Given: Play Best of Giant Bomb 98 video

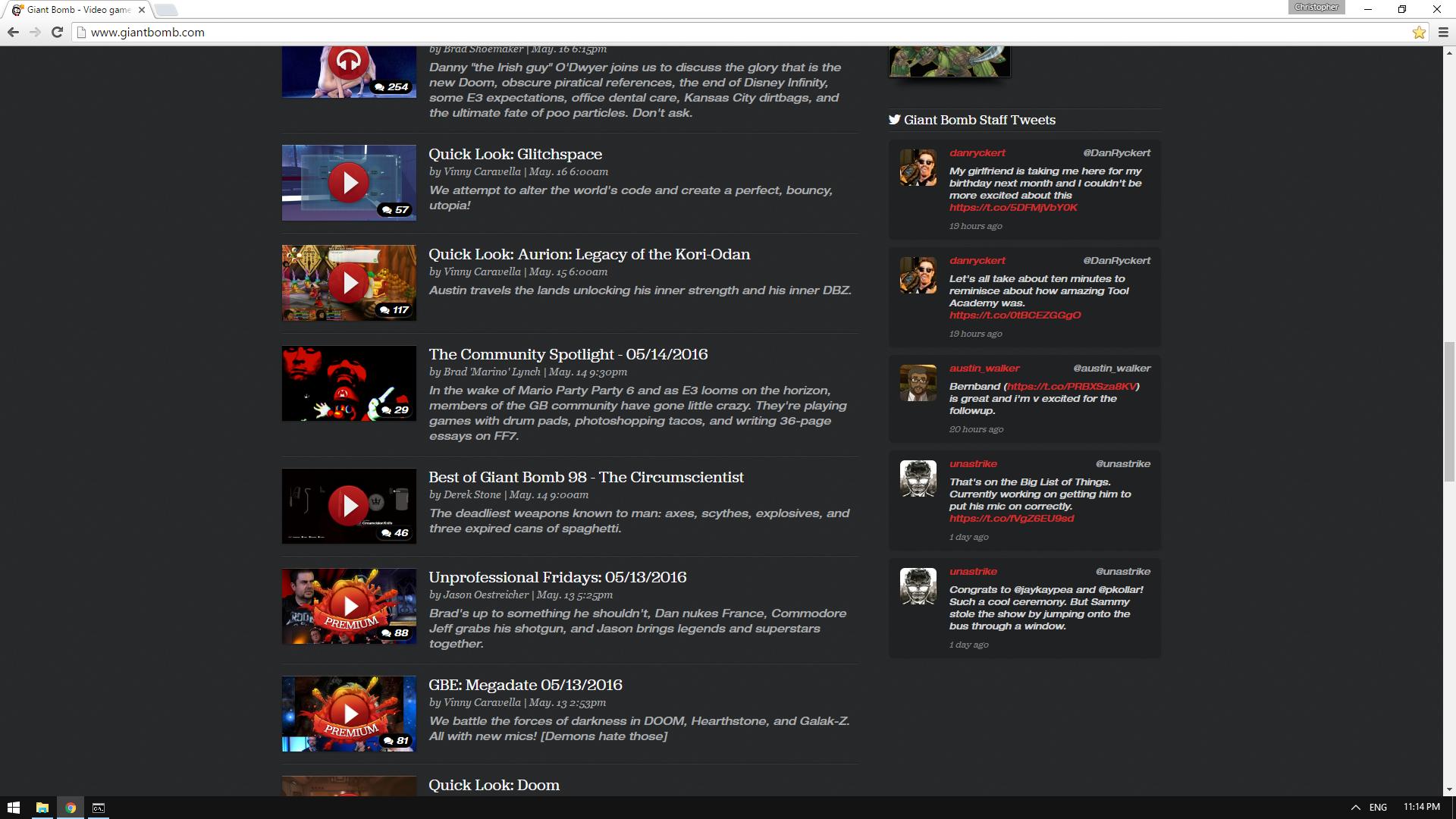Looking at the screenshot, I should (x=349, y=506).
